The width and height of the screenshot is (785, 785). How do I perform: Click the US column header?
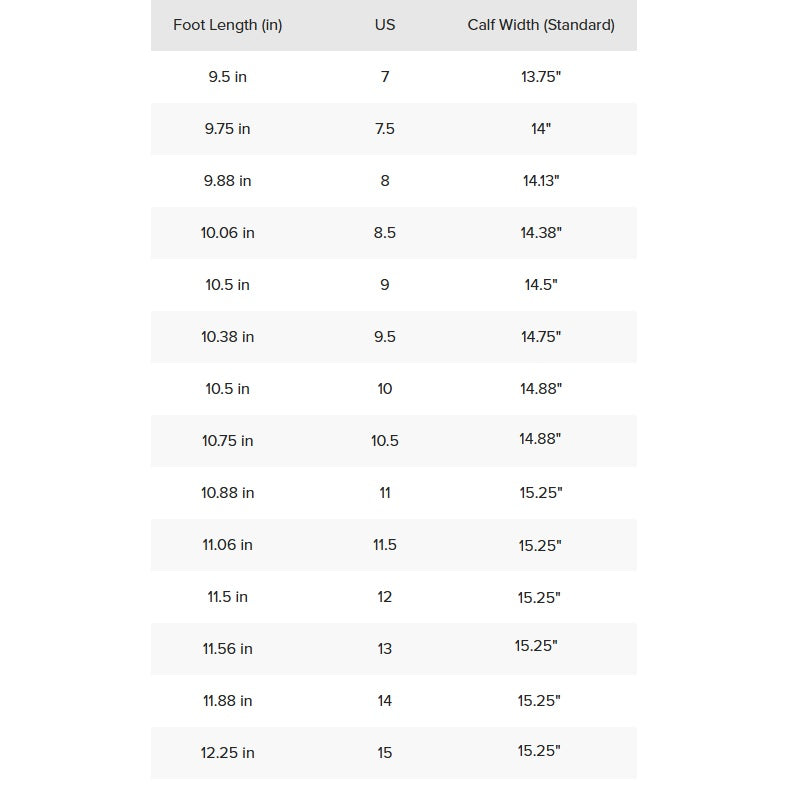[x=384, y=25]
